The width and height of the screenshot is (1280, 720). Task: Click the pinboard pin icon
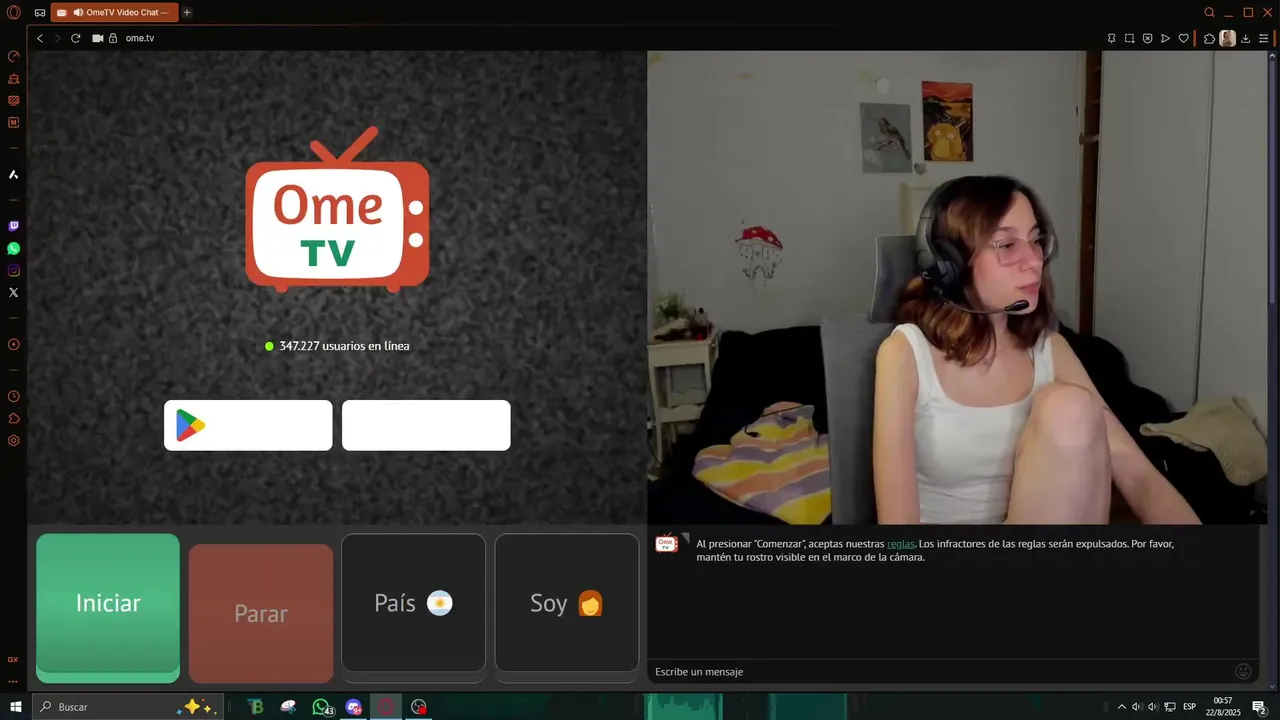tap(1111, 38)
